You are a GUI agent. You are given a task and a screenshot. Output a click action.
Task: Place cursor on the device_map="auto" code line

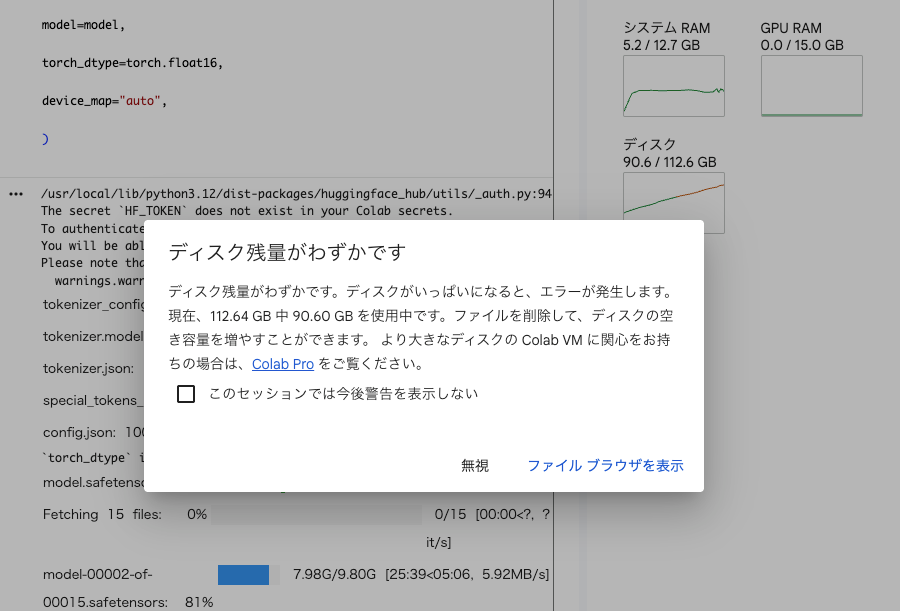click(x=104, y=101)
